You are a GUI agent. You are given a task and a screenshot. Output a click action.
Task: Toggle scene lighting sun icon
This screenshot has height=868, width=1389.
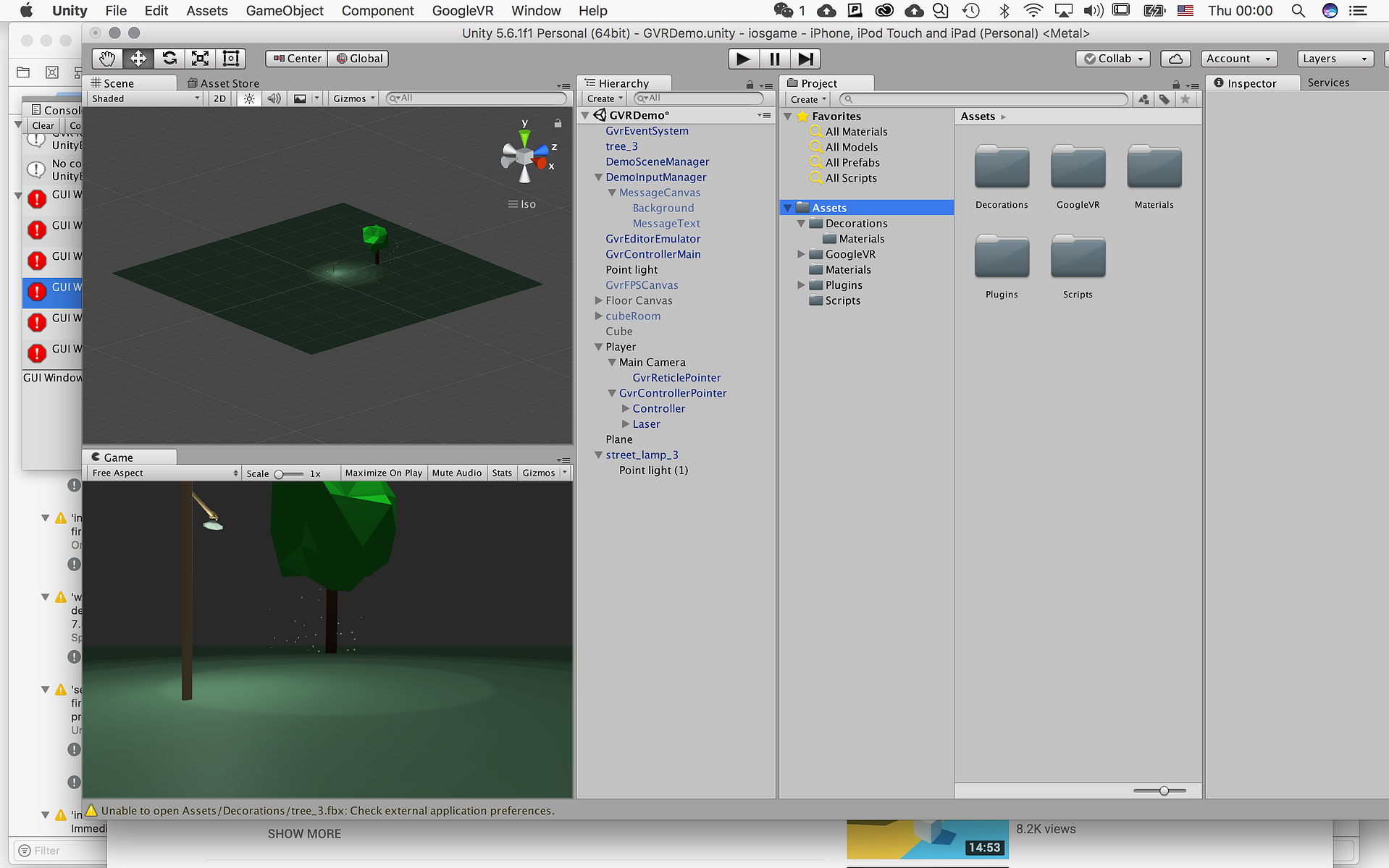249,98
